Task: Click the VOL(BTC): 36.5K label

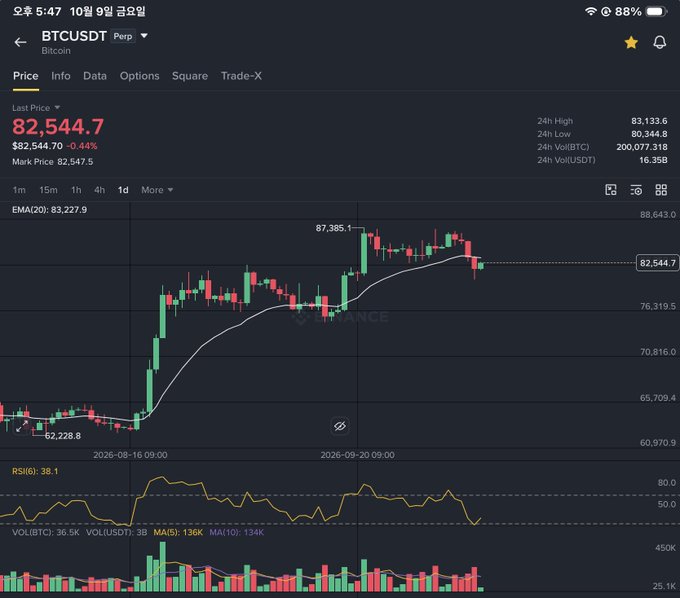Action: point(46,532)
